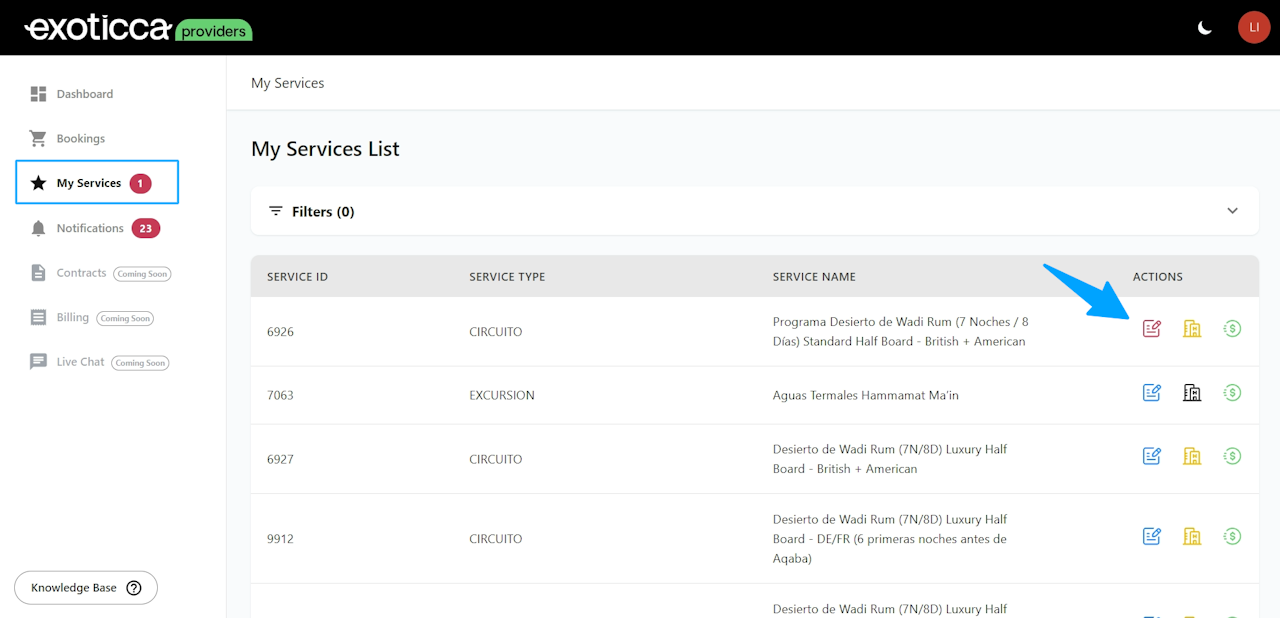Click the Exotica providers logo
Screen dimensions: 1280x618
coord(138,28)
